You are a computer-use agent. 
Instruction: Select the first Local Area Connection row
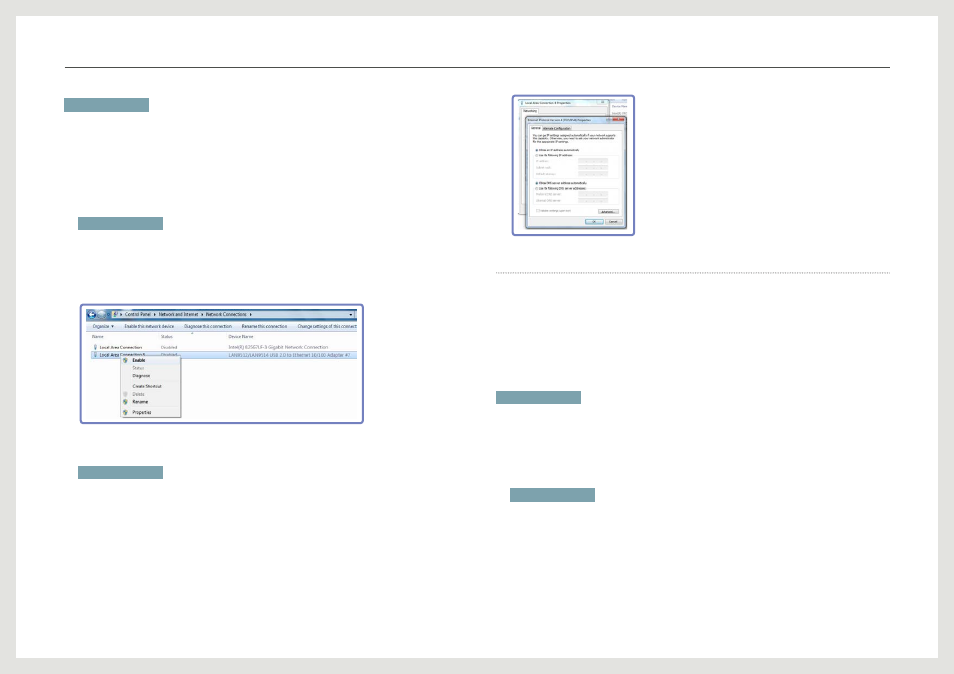pos(224,347)
